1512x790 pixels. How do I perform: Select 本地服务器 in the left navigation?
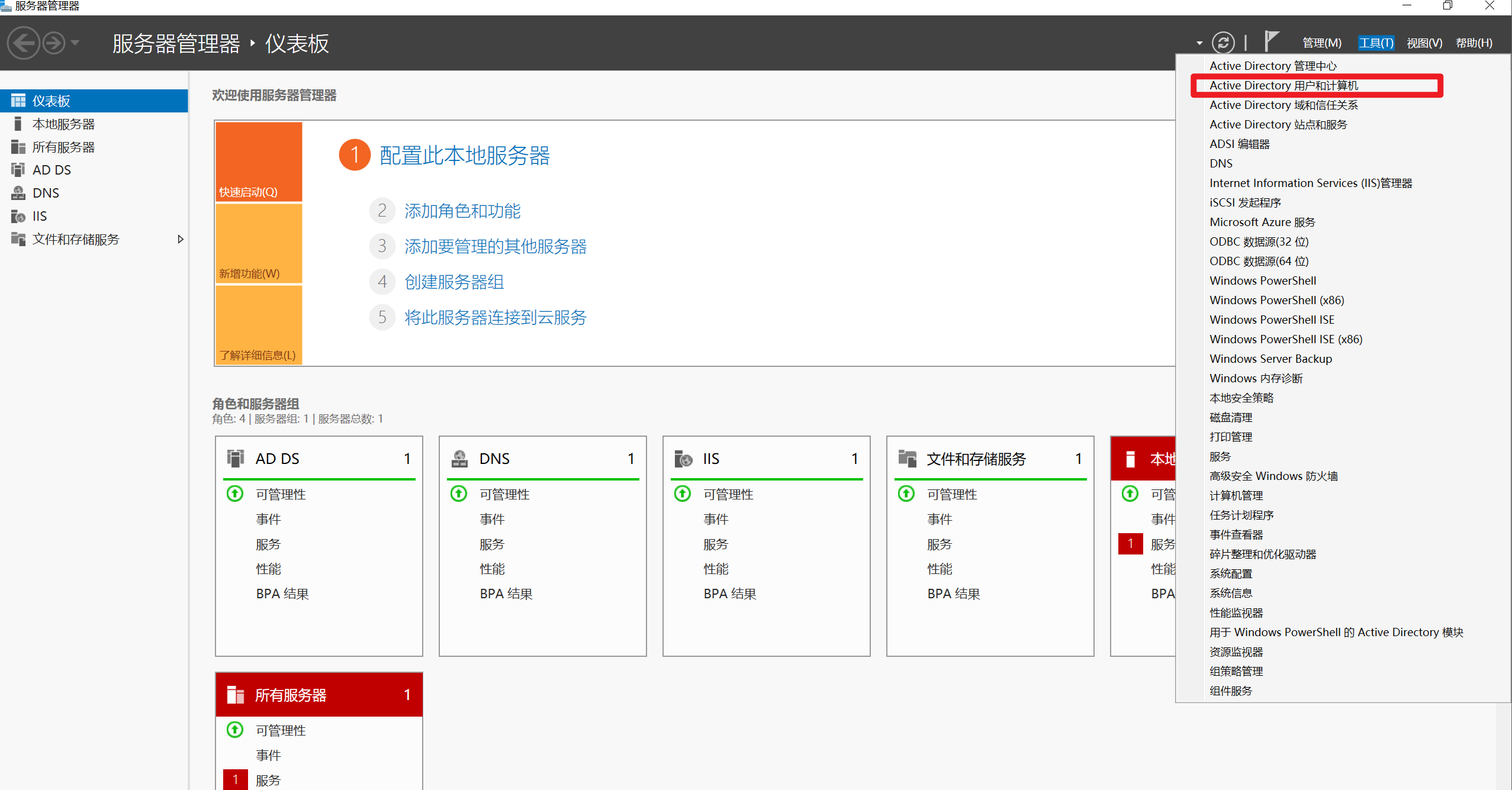[63, 124]
